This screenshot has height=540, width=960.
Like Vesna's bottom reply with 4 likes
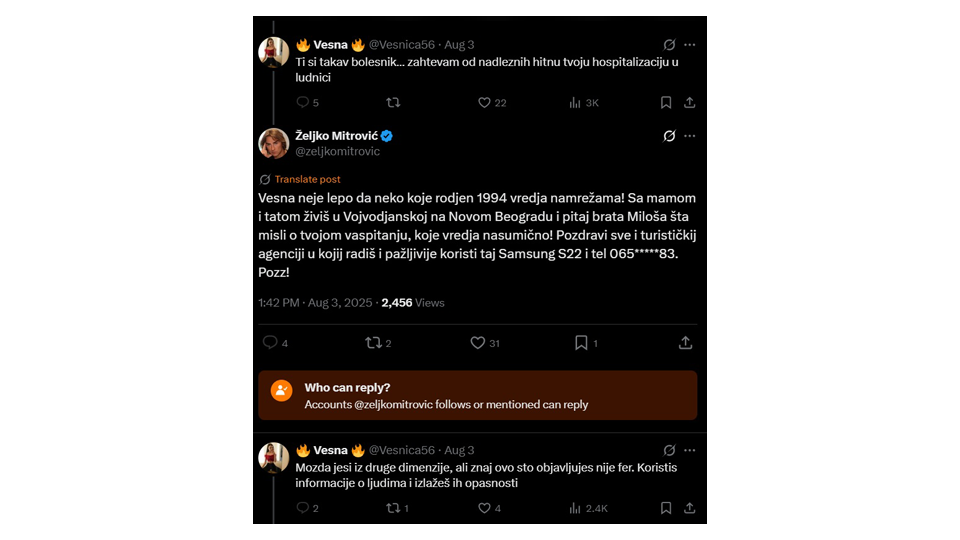click(484, 508)
